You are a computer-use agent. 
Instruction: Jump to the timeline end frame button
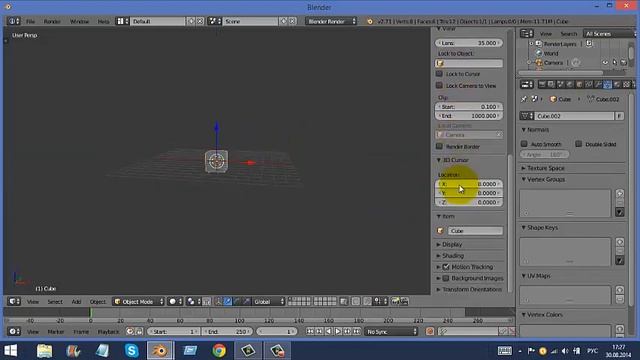(356, 331)
